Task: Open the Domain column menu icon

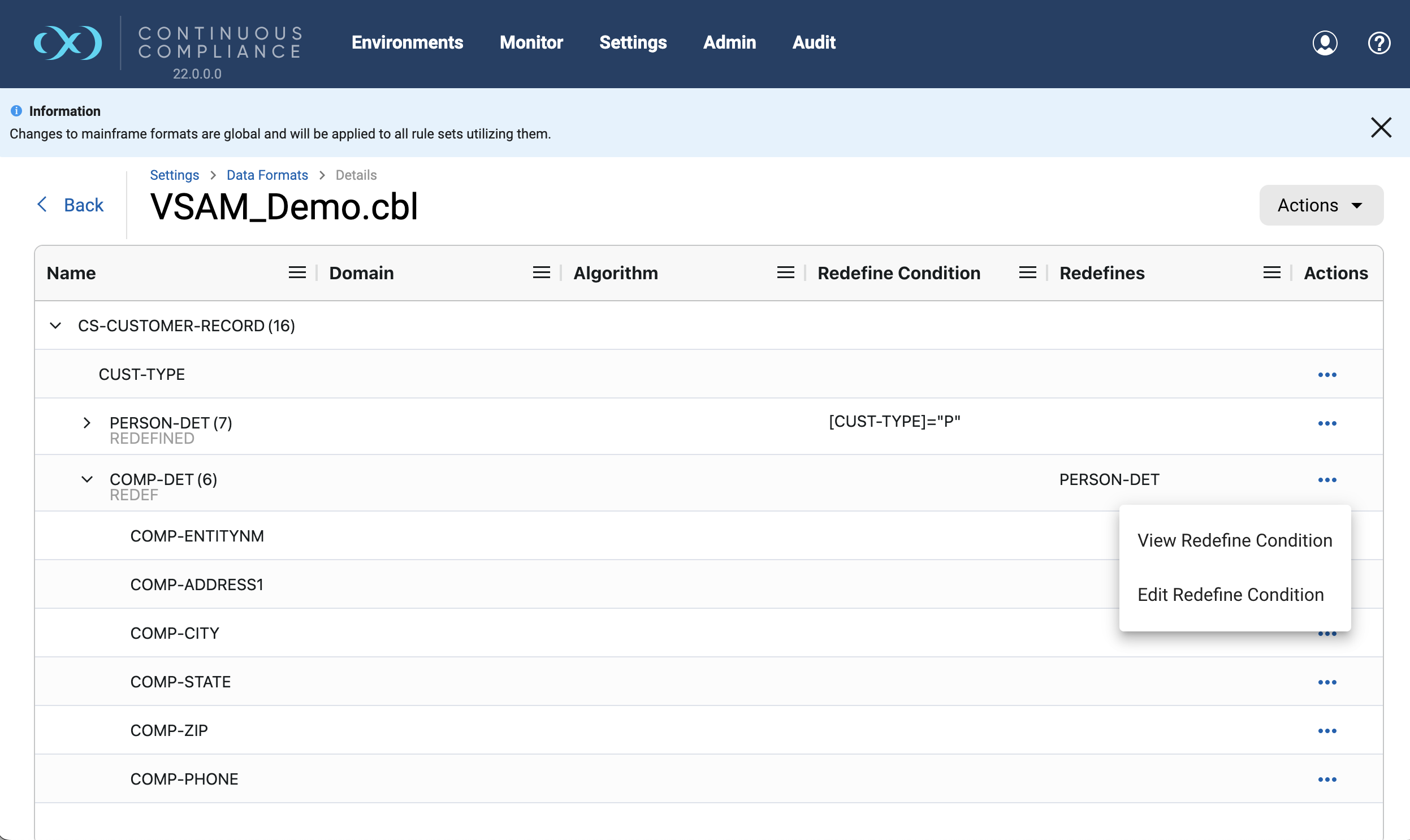Action: (541, 273)
